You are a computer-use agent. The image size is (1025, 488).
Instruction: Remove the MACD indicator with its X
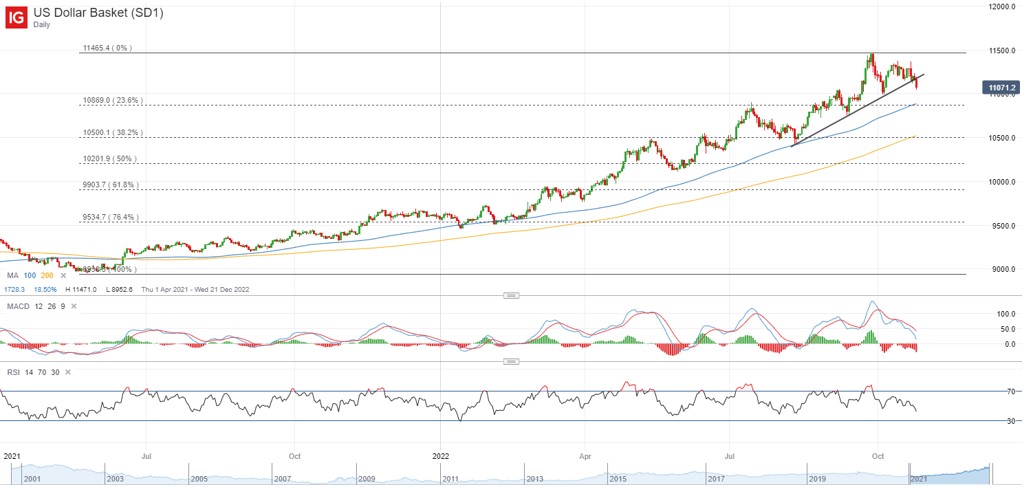74,306
